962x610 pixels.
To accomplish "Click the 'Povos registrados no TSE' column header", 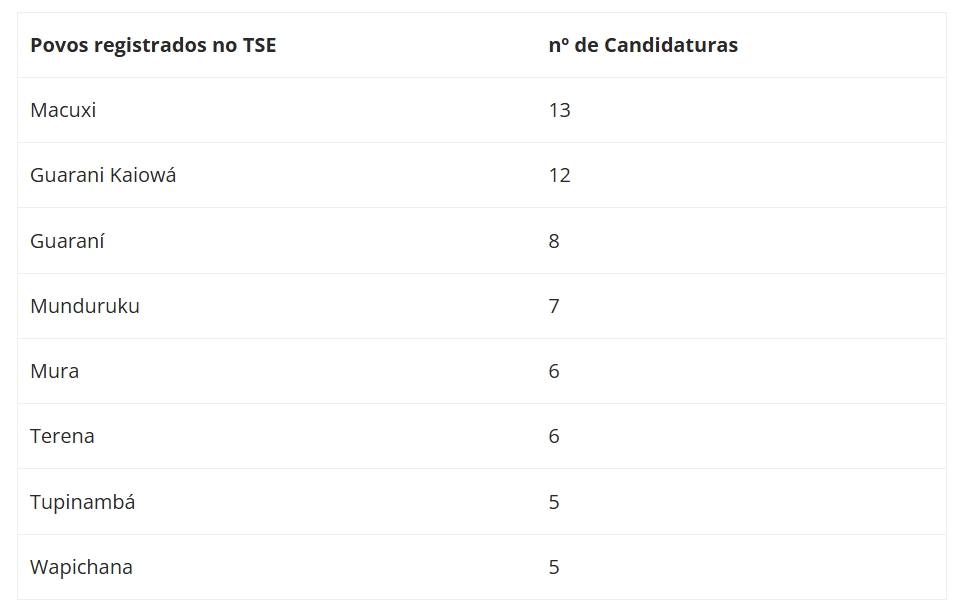I will pos(153,45).
